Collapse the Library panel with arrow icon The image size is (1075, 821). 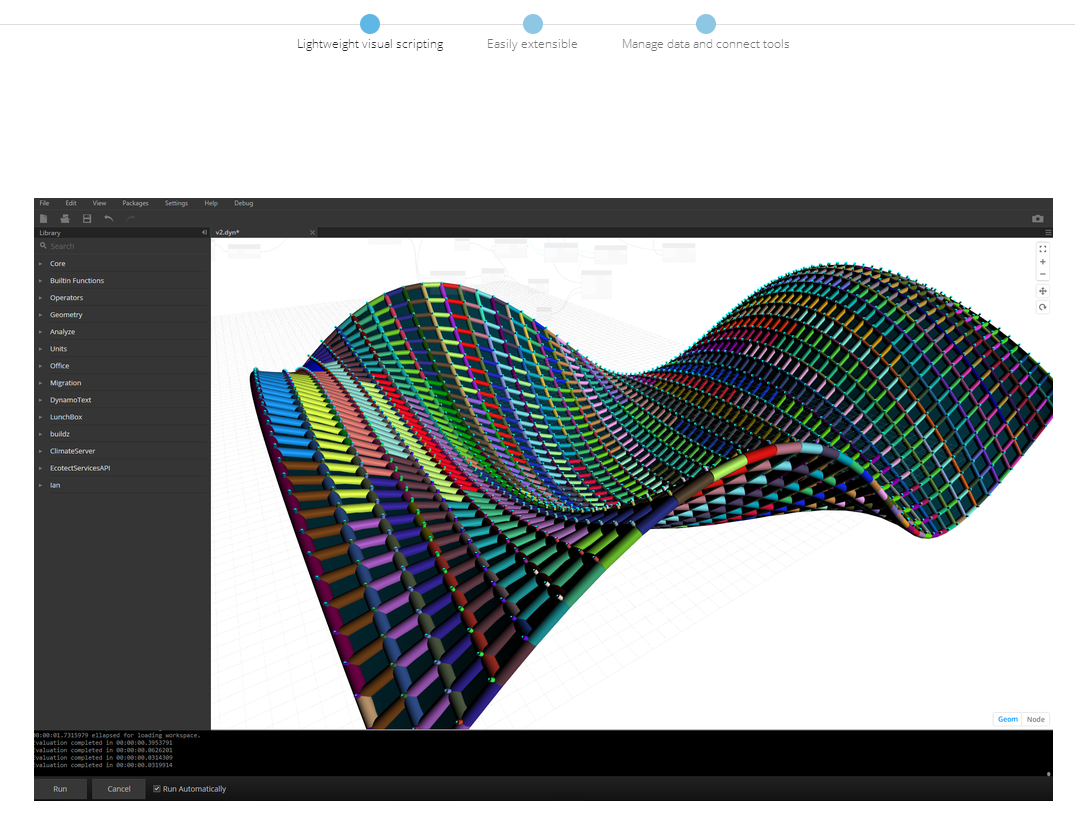coord(204,232)
